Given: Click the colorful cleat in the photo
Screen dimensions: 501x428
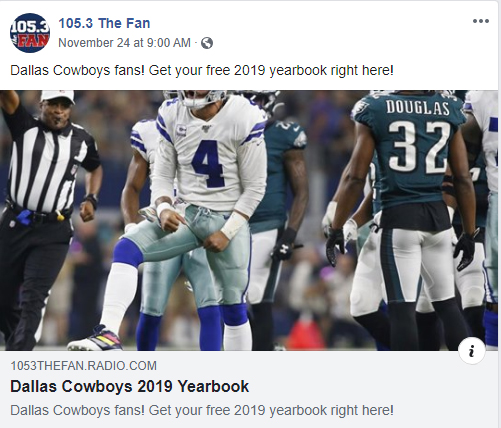Looking at the screenshot, I should point(96,339).
